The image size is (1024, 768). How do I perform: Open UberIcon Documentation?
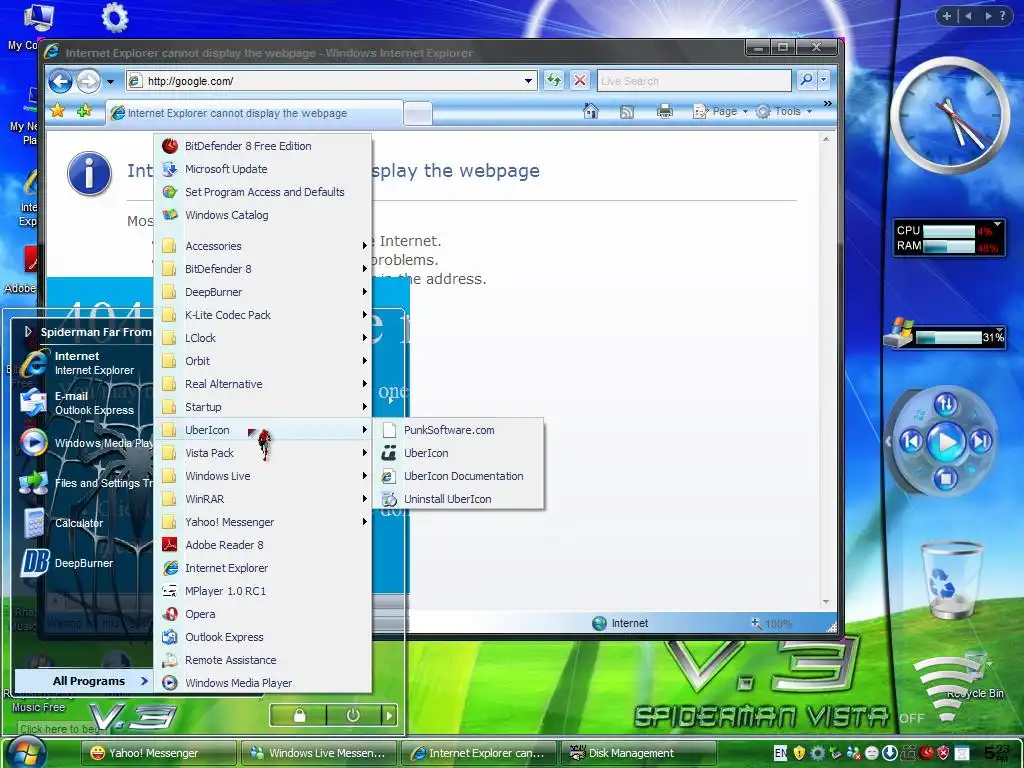tap(458, 476)
